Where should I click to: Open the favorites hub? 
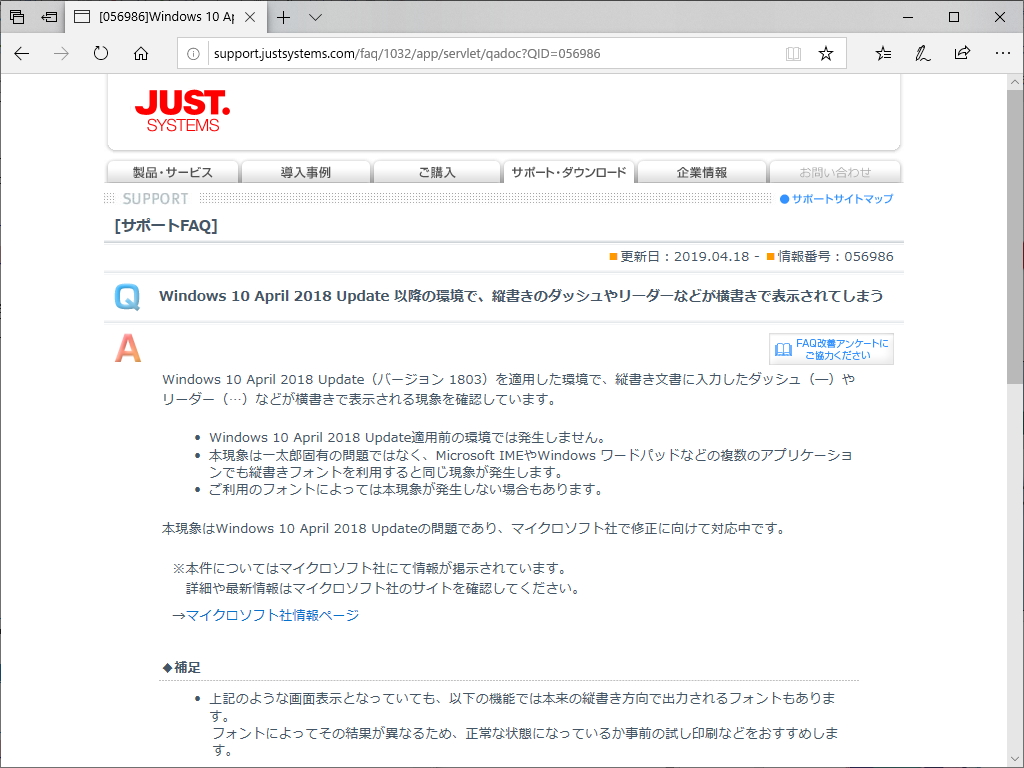point(883,54)
